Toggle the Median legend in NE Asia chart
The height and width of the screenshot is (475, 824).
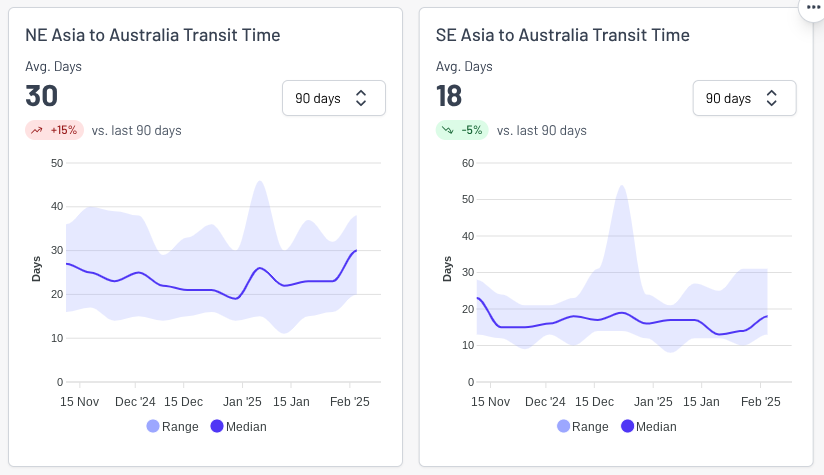tap(239, 427)
